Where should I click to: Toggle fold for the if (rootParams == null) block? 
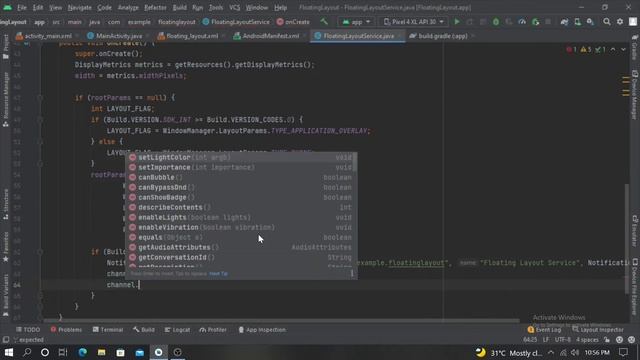click(40, 98)
